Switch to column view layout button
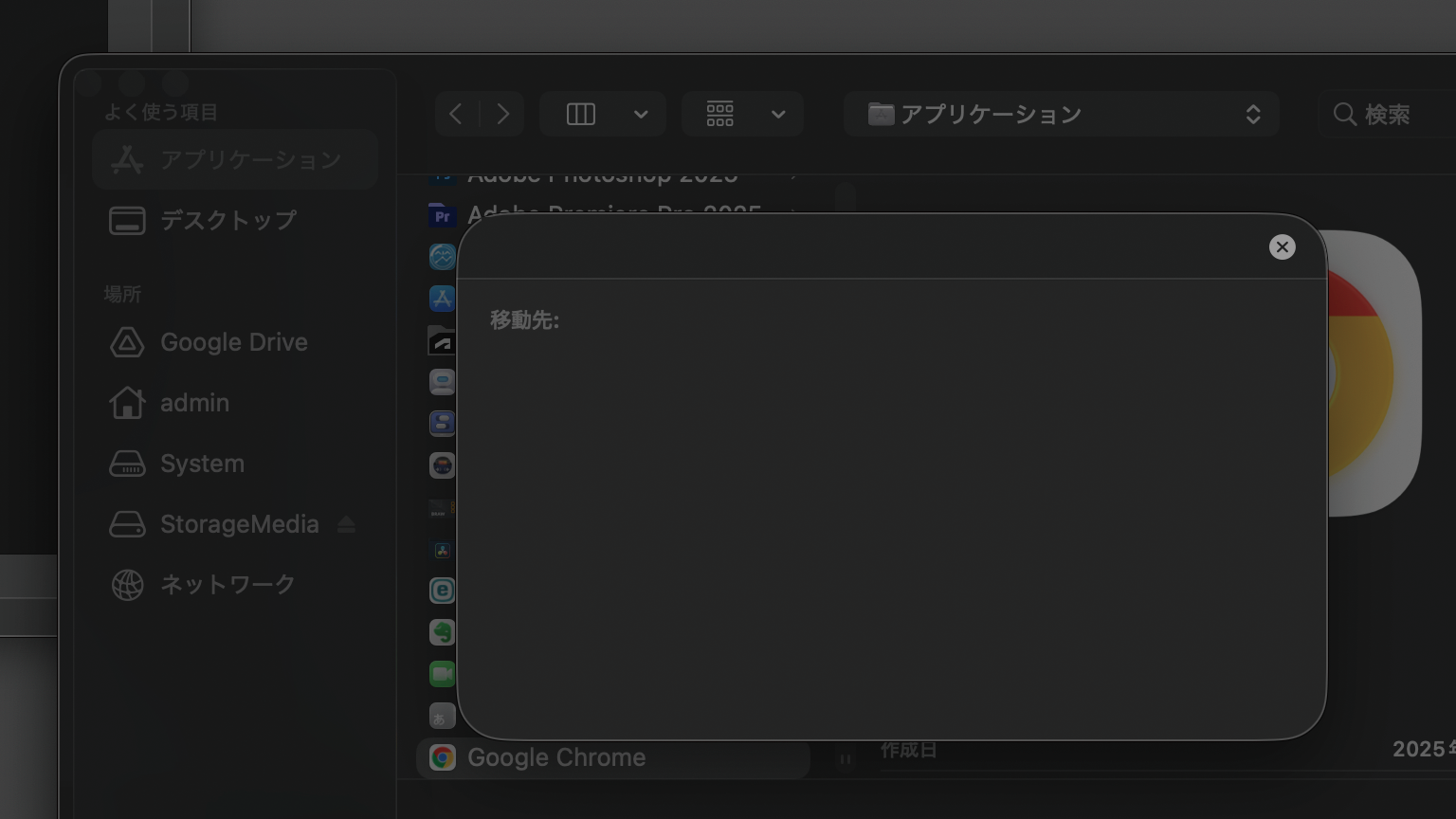 [581, 115]
